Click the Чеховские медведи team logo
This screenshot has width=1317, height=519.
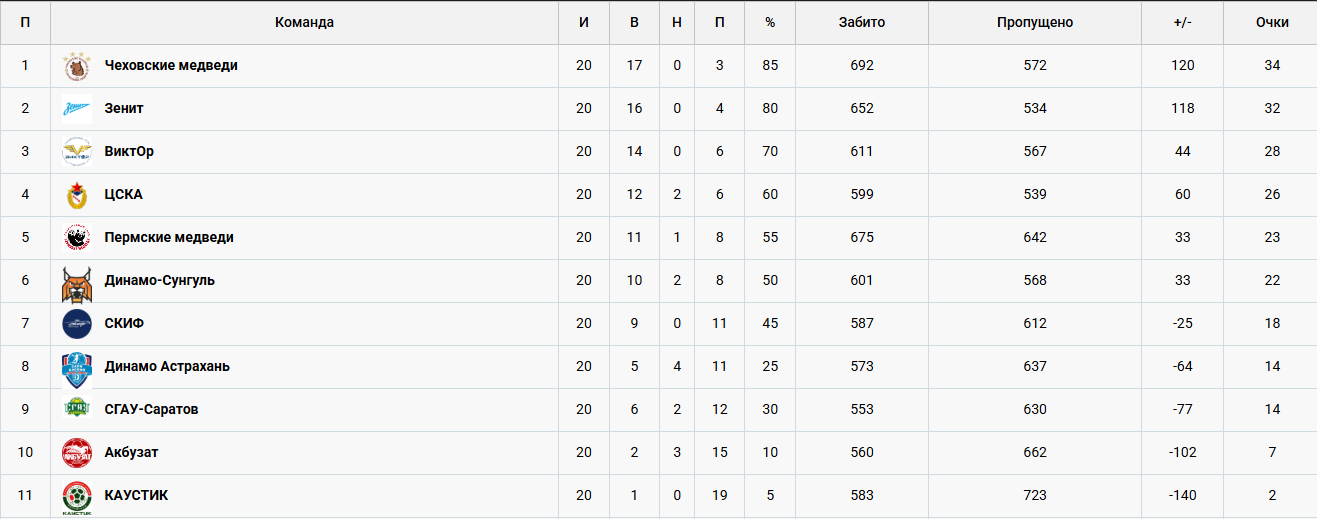pyautogui.click(x=77, y=66)
